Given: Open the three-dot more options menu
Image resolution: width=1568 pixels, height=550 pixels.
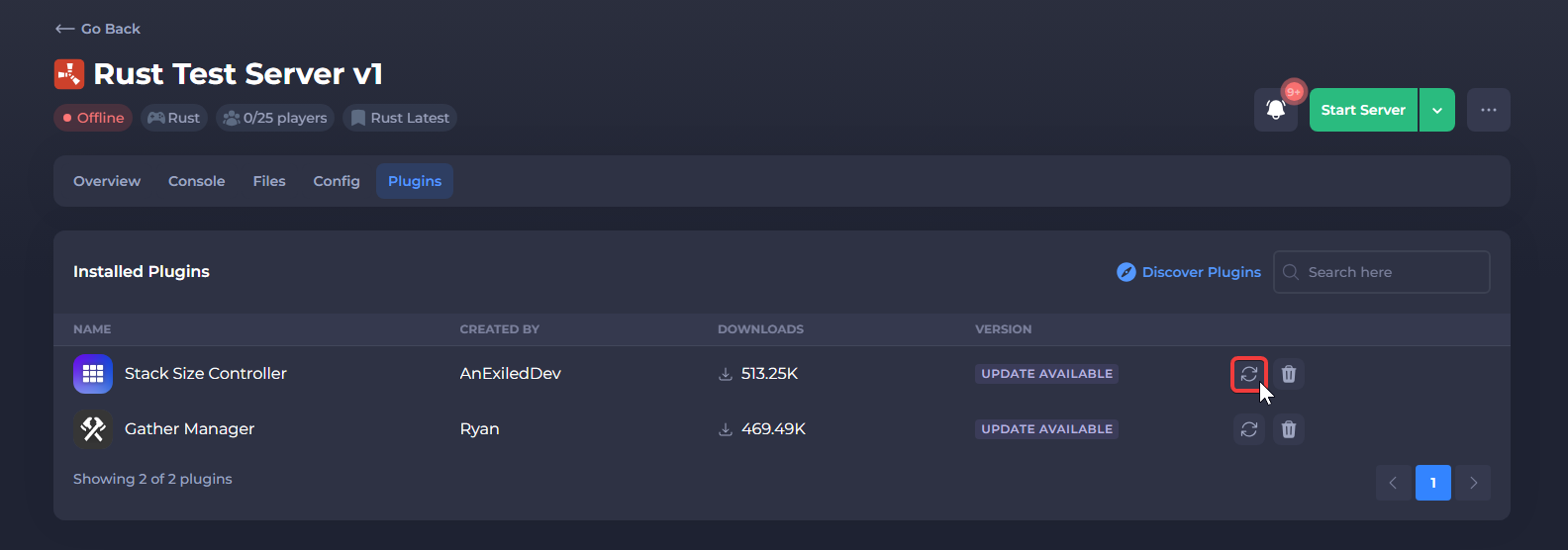Looking at the screenshot, I should pyautogui.click(x=1488, y=110).
